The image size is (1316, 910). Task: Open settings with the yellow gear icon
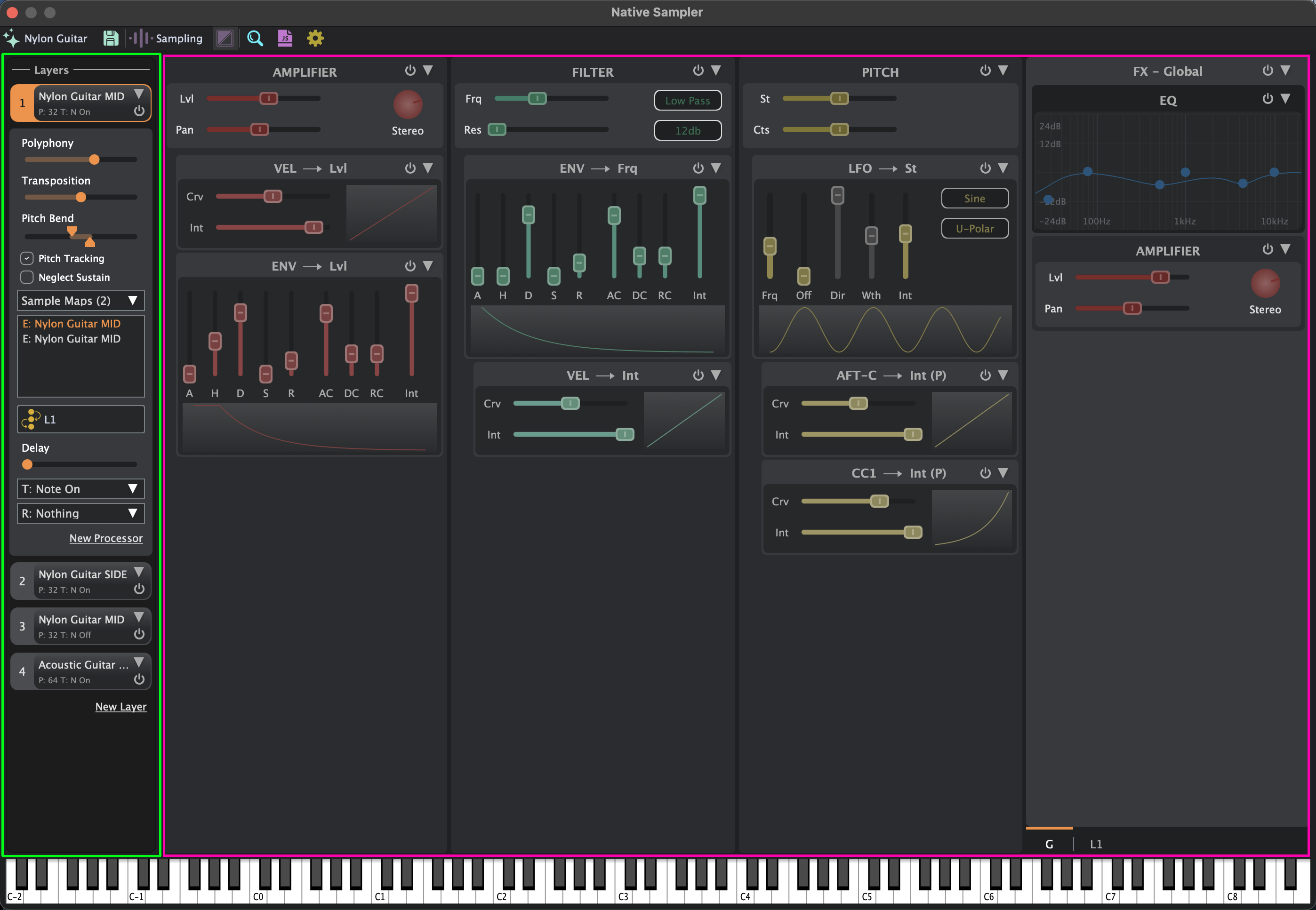coord(315,38)
